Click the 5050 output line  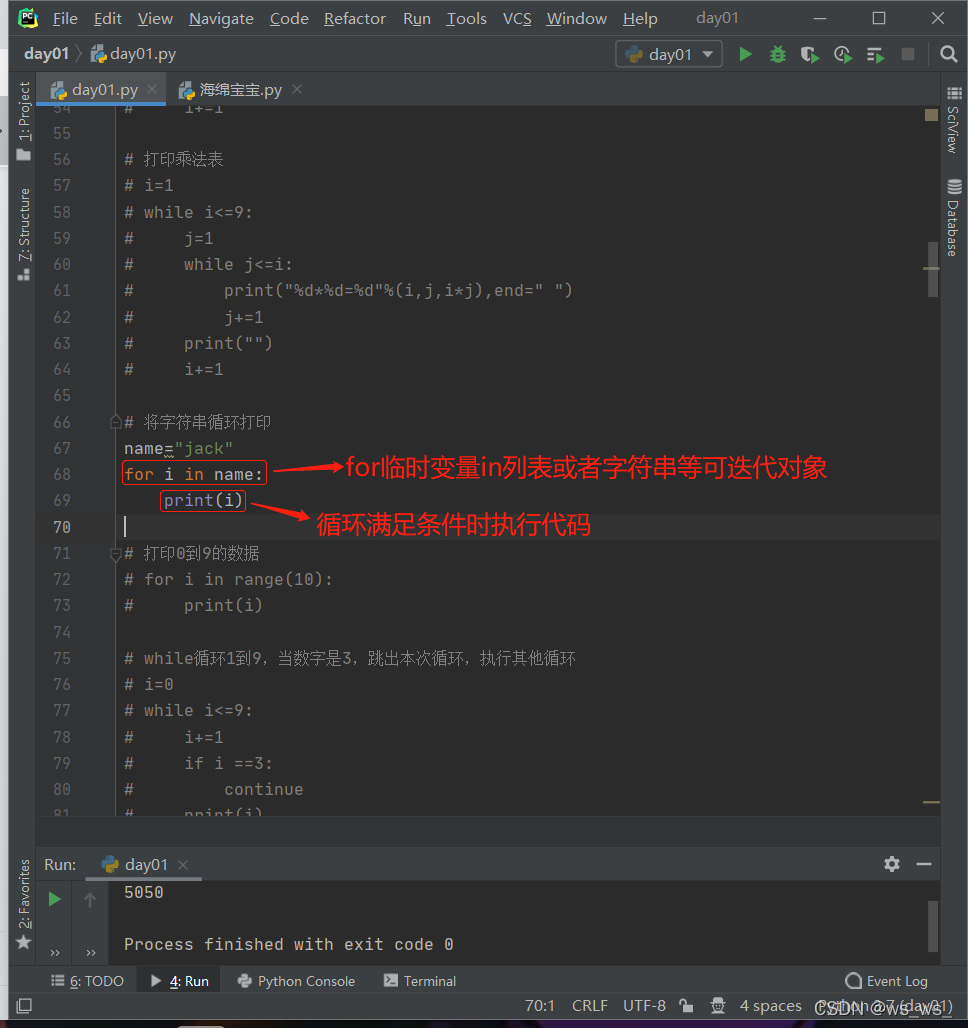pyautogui.click(x=144, y=892)
